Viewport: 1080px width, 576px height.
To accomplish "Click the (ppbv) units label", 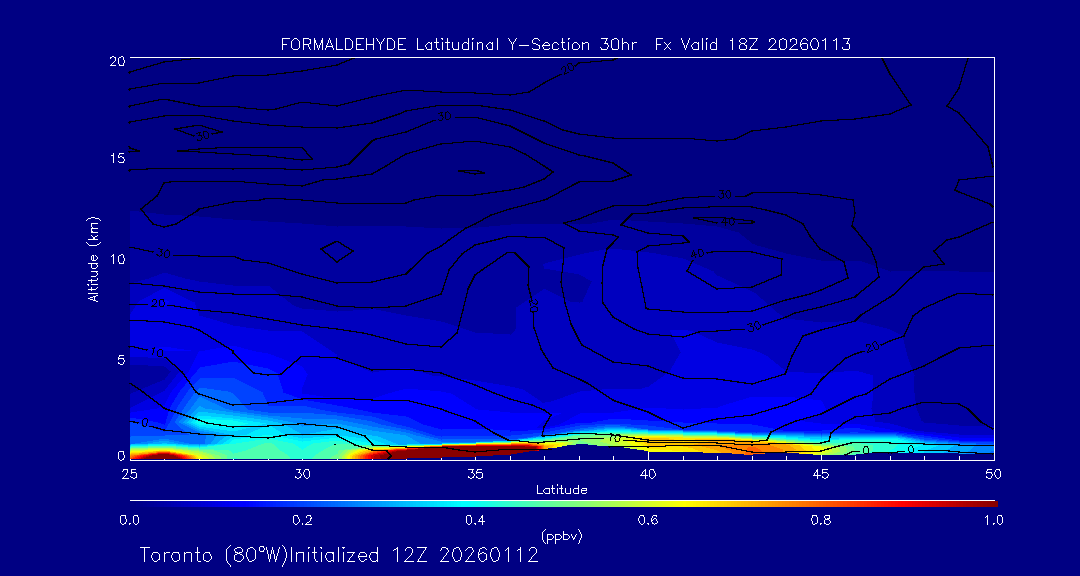I will click(561, 536).
